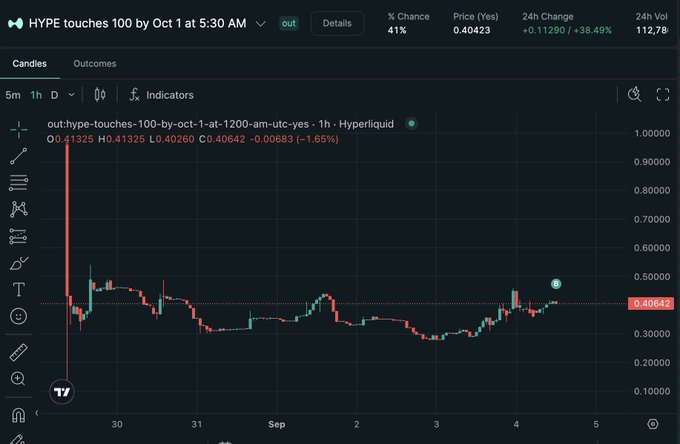Image resolution: width=680 pixels, height=444 pixels.
Task: Open the emoji icons tool
Action: (x=19, y=316)
